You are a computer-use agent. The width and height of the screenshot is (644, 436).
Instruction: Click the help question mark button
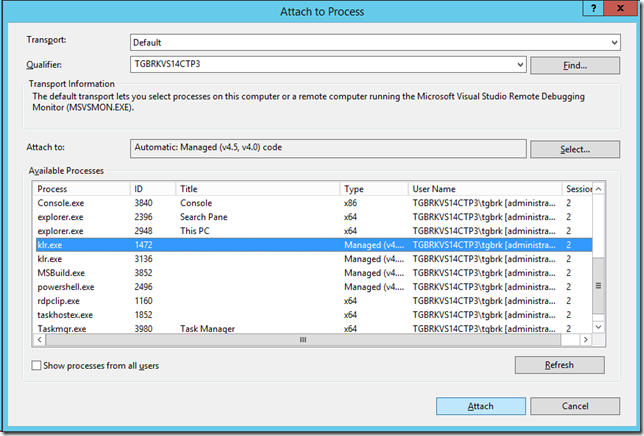pyautogui.click(x=594, y=8)
